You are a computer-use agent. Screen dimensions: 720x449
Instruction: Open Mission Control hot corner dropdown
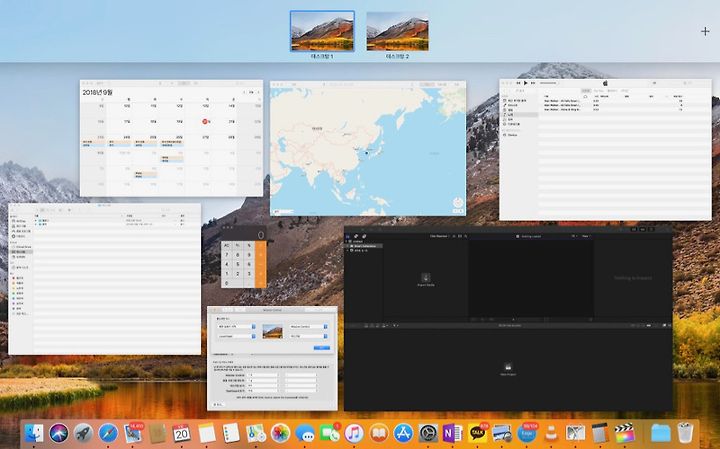point(309,326)
